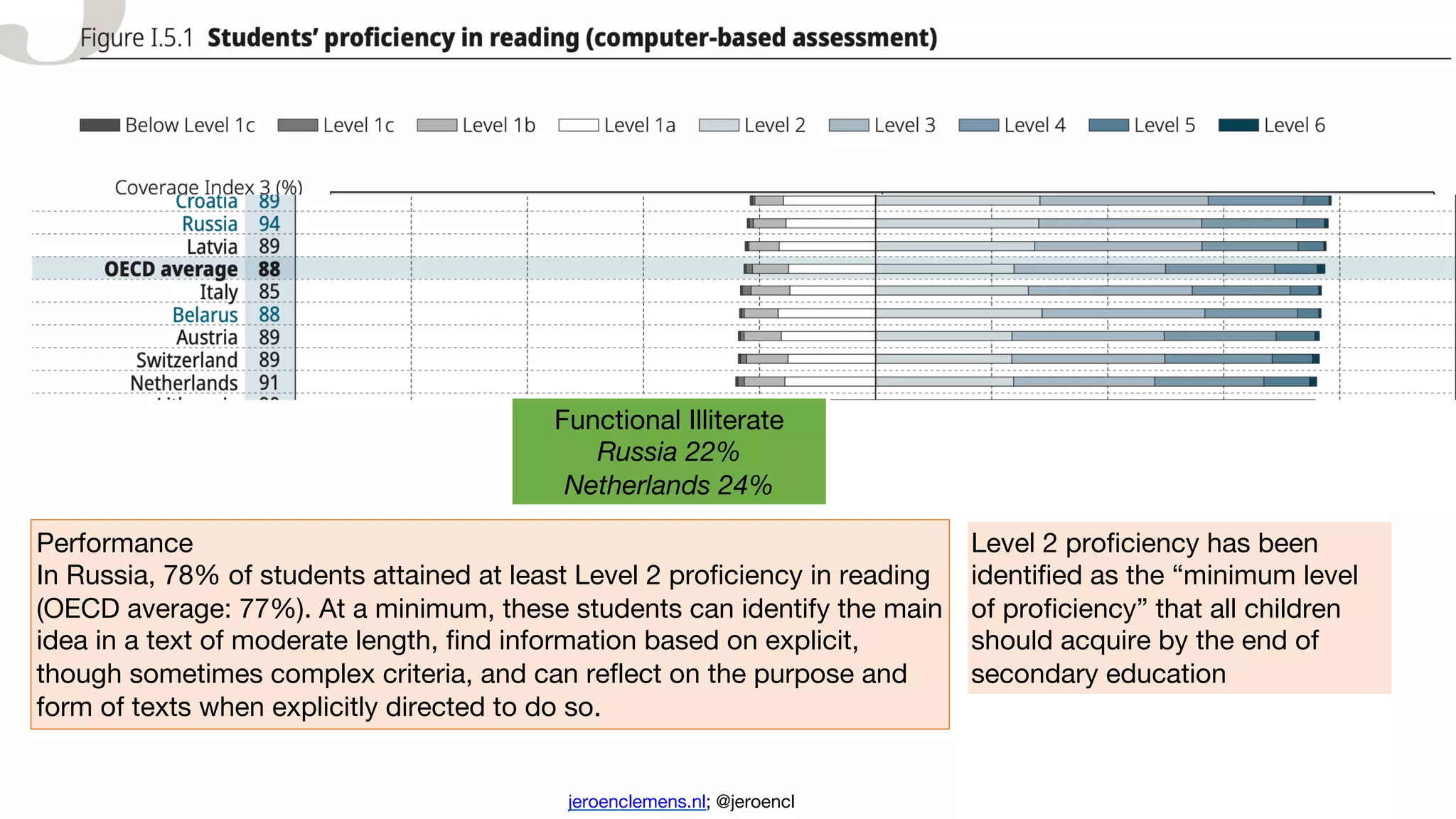
Task: Select the Level 5 legend swatch
Action: [1108, 125]
